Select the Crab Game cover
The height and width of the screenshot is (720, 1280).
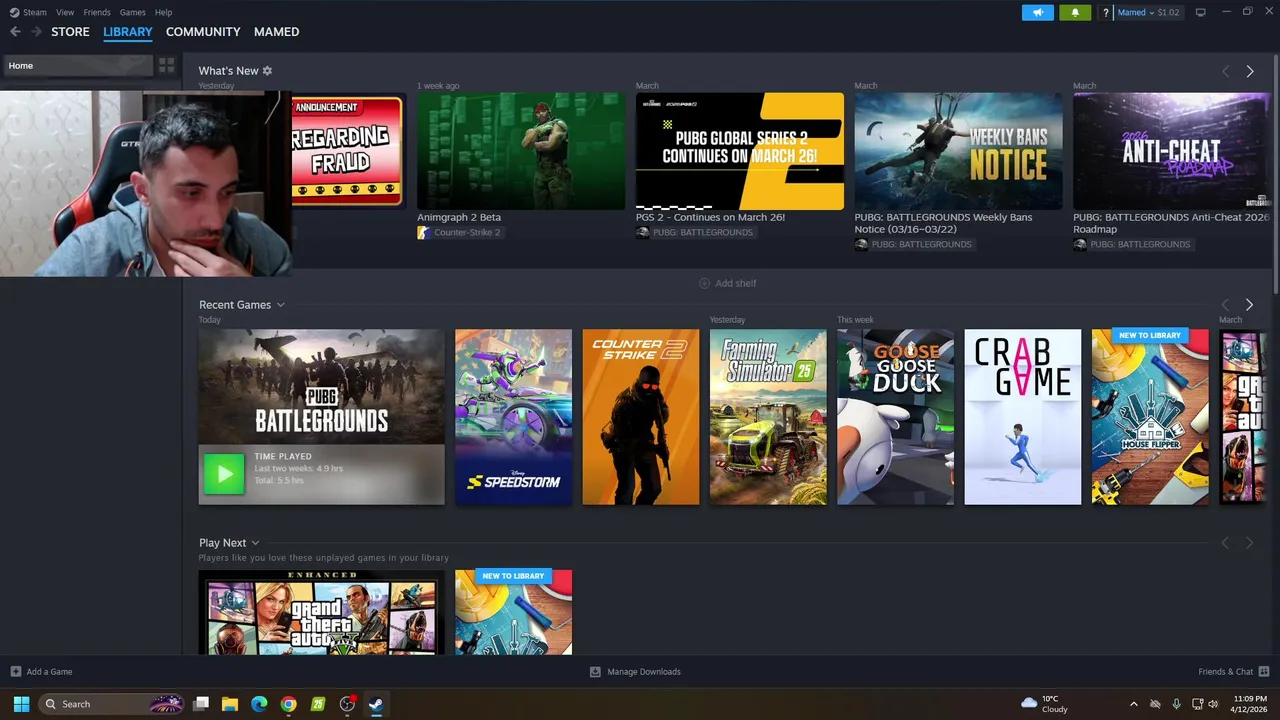tap(1022, 417)
